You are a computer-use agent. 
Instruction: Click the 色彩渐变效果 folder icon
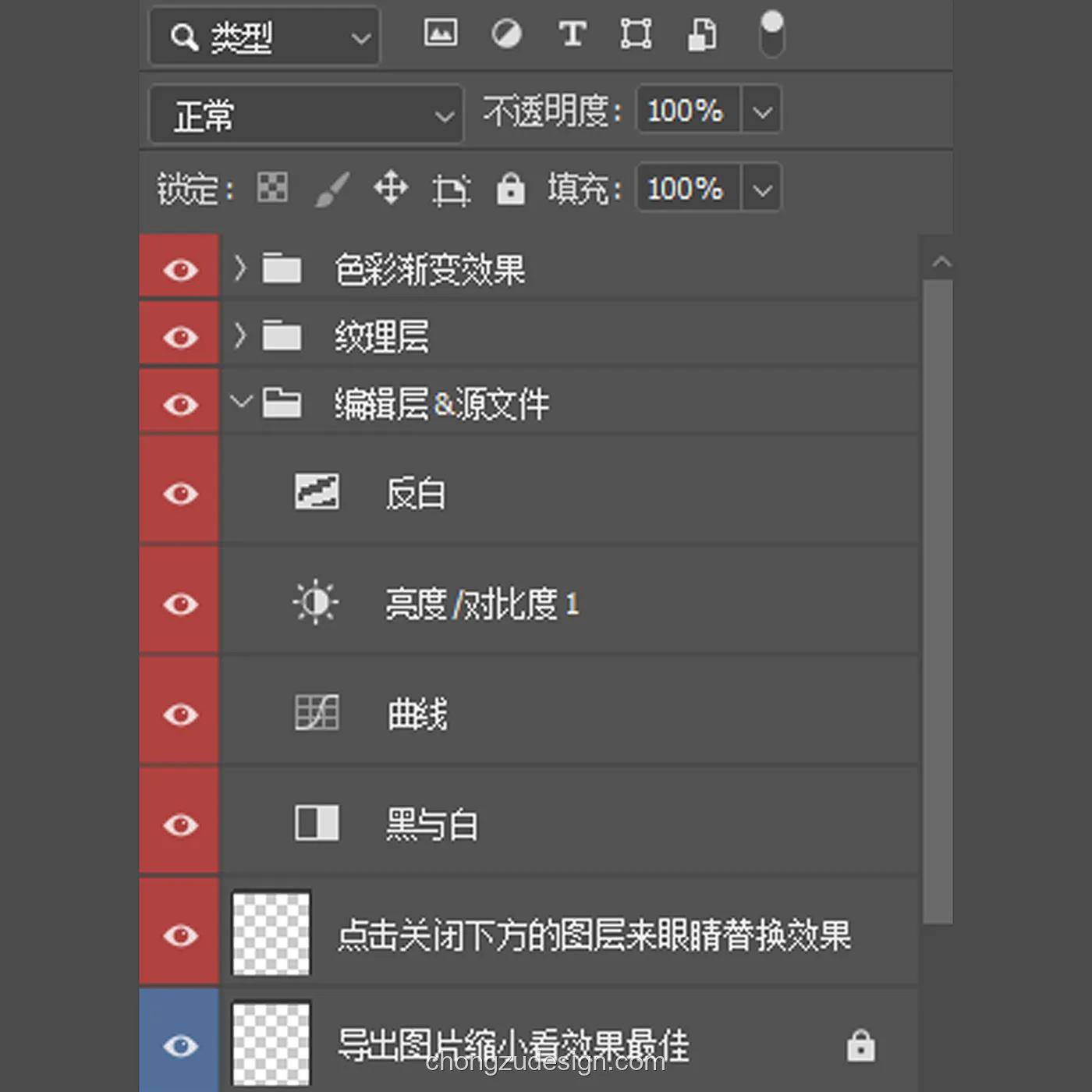(282, 268)
